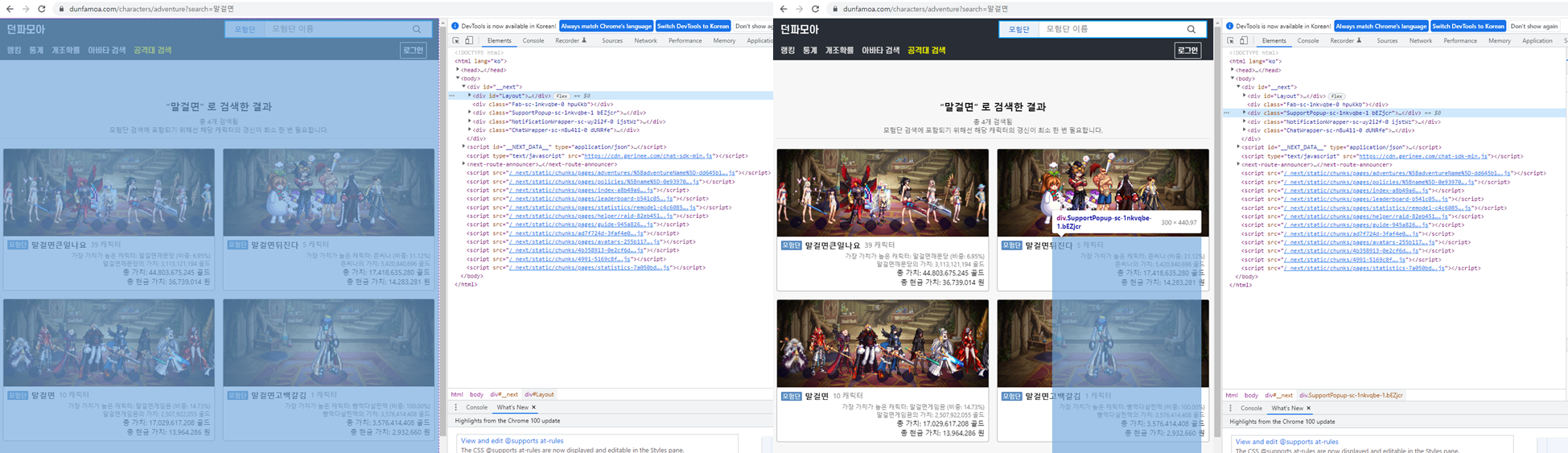
Task: Open the 말걸면큰일나요 adventure thumbnail in right window
Action: tap(883, 193)
